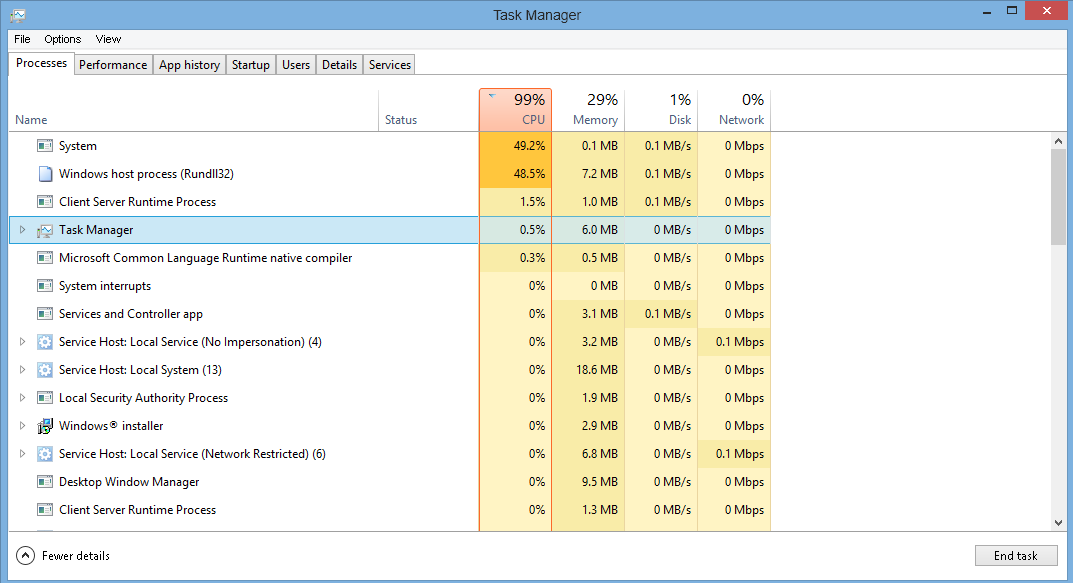Screen dimensions: 1073x583
Task: Switch to the Performance tab
Action: tap(113, 65)
